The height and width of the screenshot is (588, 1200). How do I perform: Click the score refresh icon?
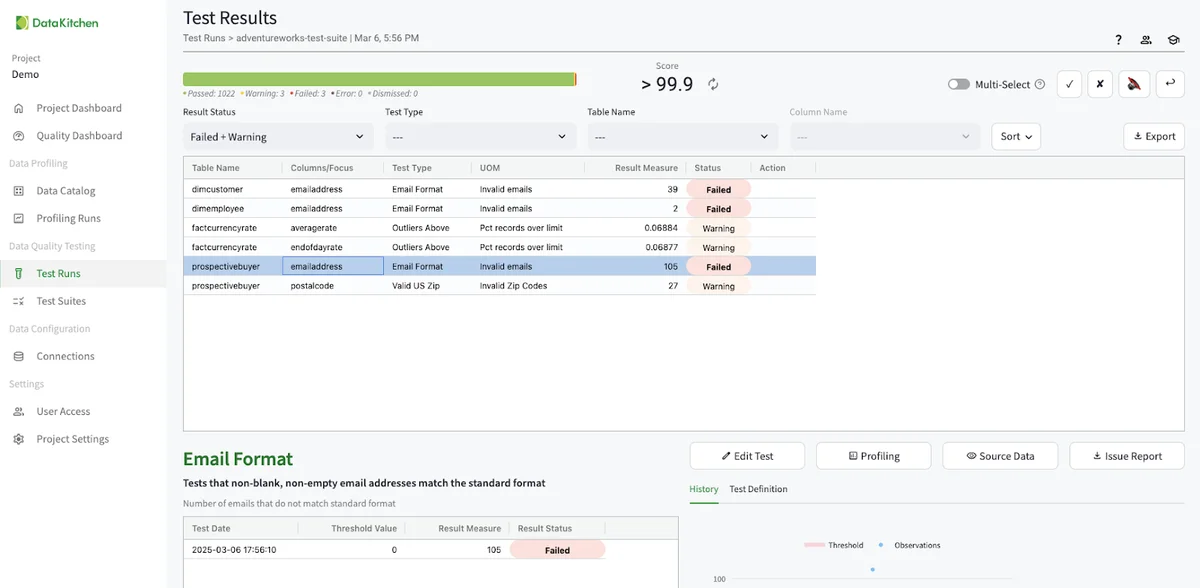click(713, 85)
